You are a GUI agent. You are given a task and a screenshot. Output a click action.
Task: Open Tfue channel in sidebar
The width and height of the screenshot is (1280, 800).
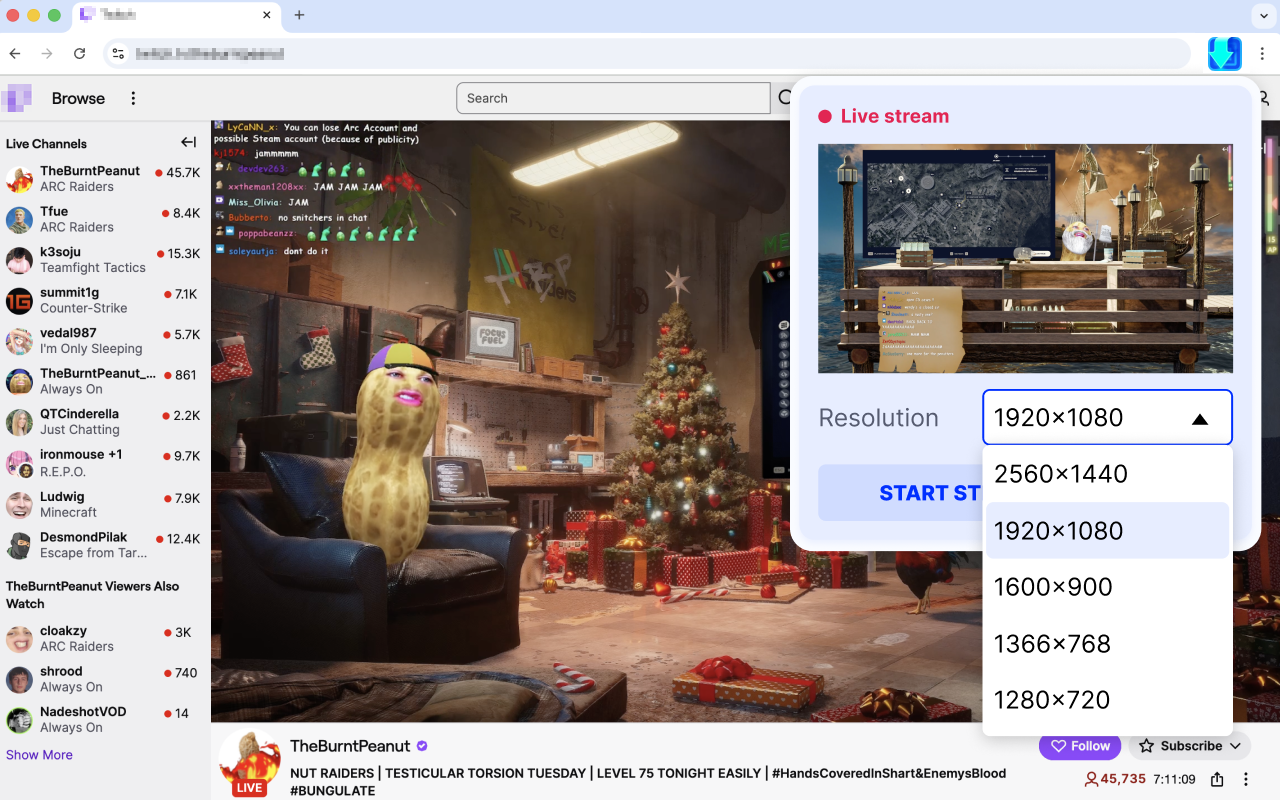point(105,219)
